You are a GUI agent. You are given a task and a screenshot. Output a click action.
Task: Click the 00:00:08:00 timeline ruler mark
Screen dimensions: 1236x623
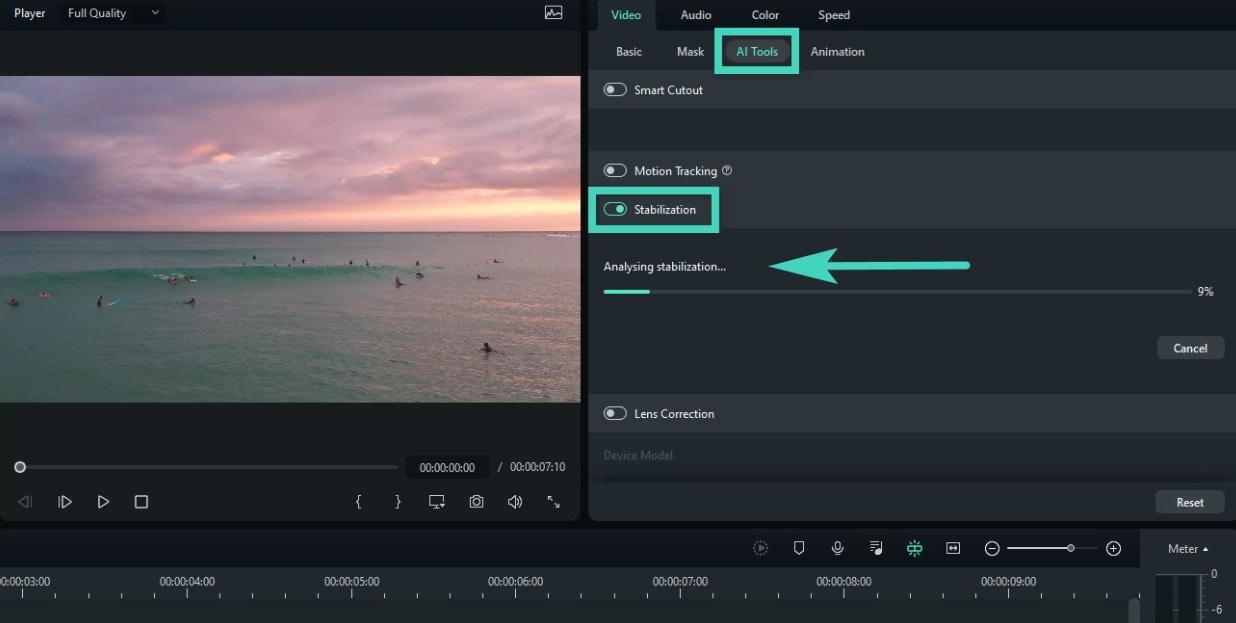click(x=843, y=581)
